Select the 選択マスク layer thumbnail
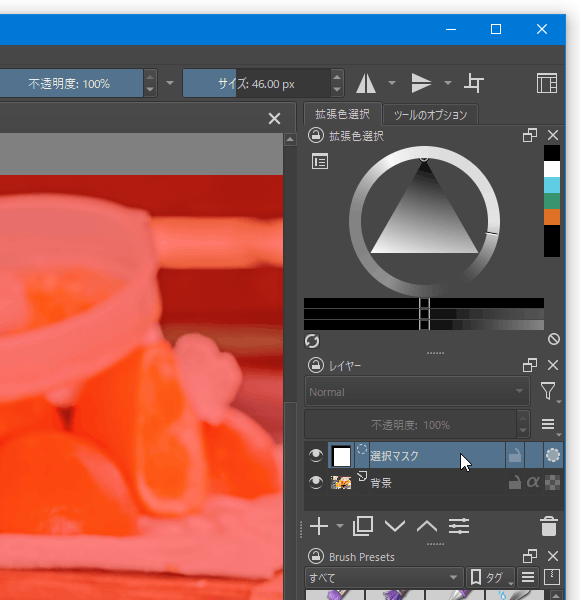 [x=341, y=456]
